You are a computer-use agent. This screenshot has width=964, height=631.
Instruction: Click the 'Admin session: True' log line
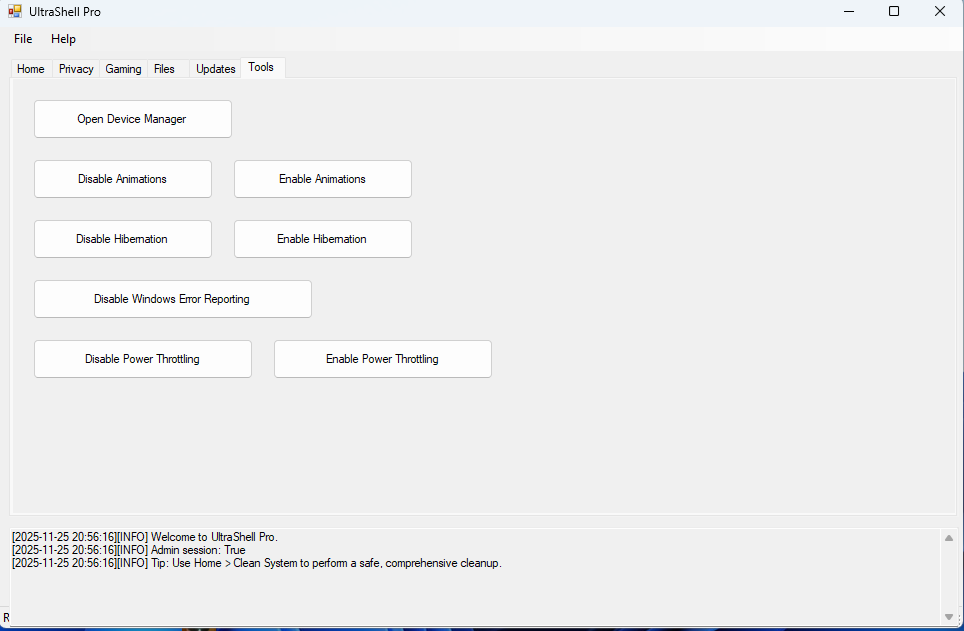tap(128, 550)
